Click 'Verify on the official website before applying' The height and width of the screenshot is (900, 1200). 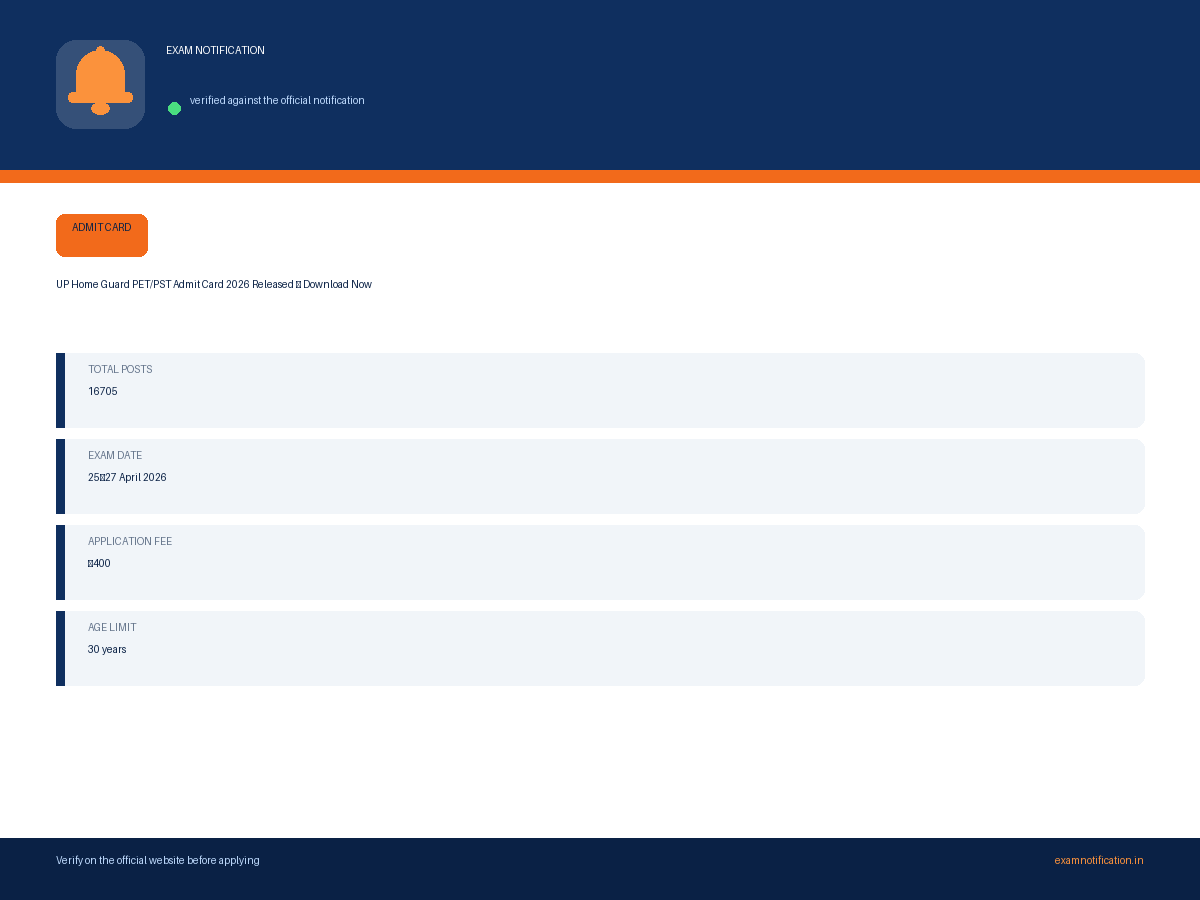pyautogui.click(x=158, y=860)
